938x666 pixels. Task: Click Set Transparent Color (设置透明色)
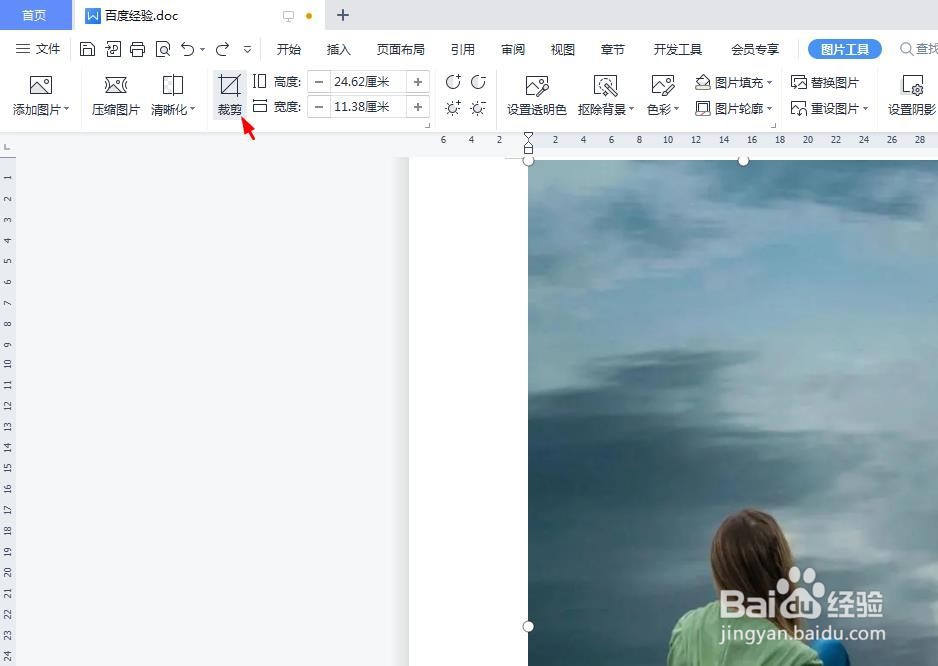[537, 95]
